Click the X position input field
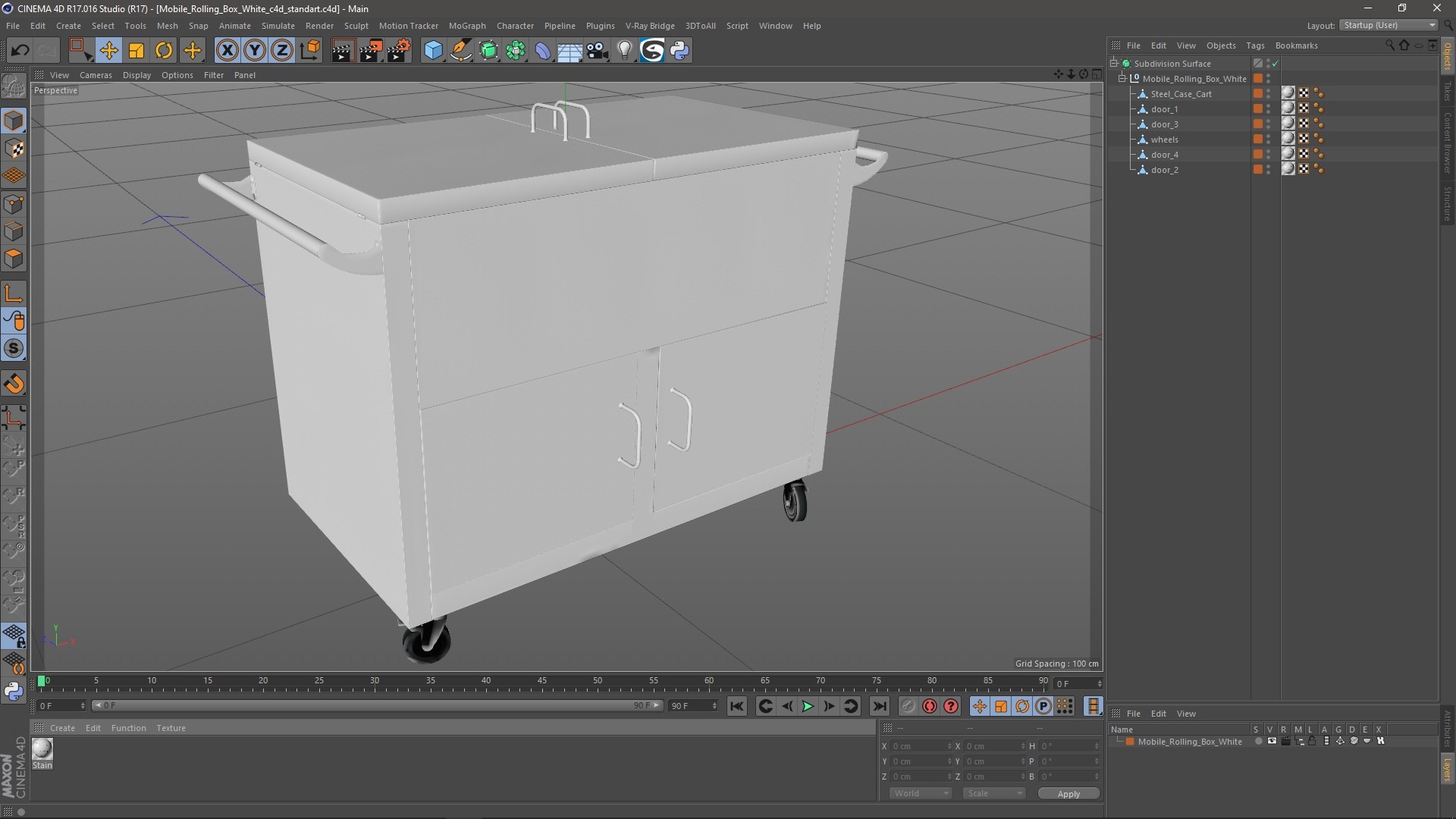This screenshot has width=1456, height=819. 921,746
